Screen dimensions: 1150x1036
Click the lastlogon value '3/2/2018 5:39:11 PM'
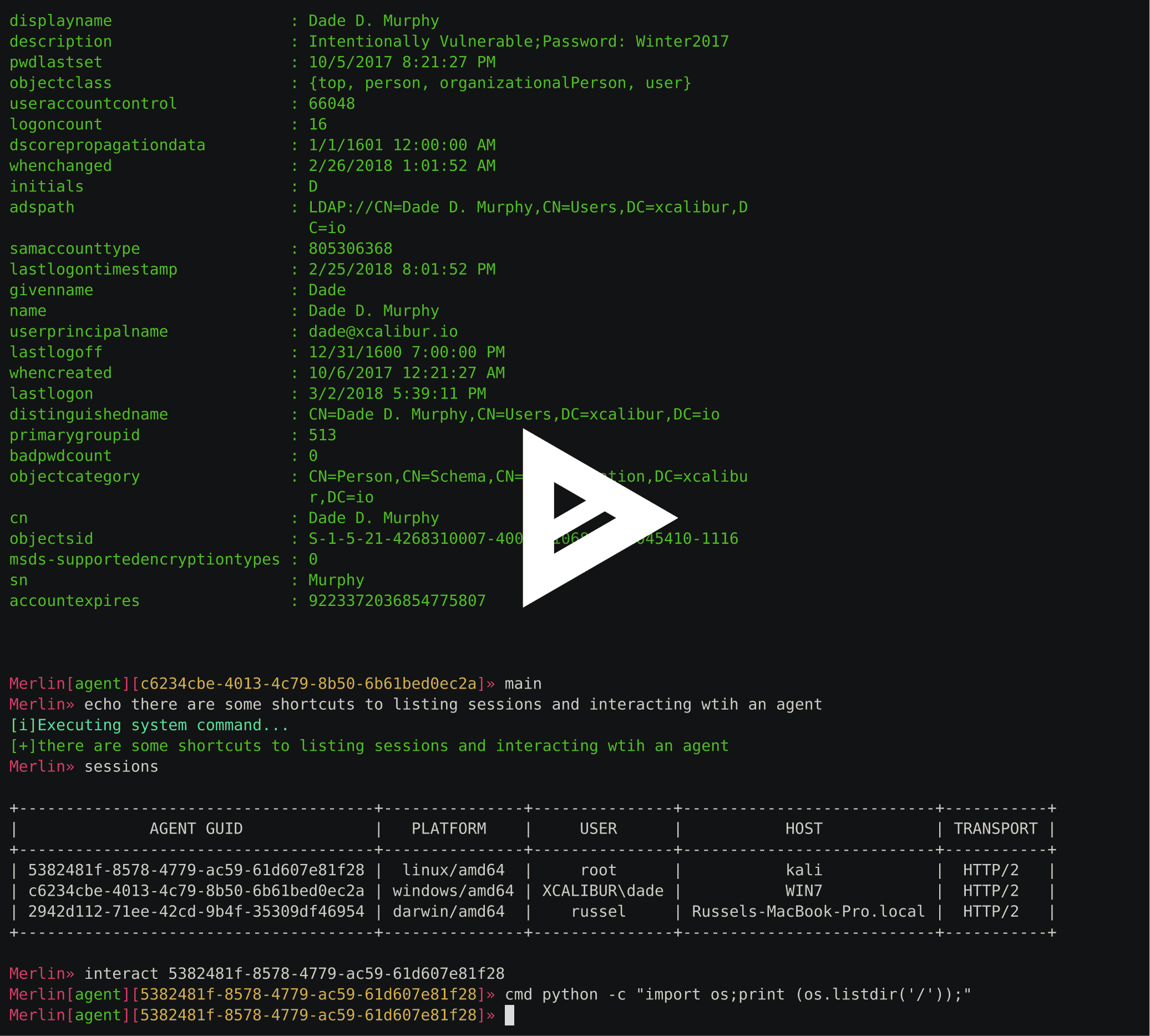click(397, 393)
